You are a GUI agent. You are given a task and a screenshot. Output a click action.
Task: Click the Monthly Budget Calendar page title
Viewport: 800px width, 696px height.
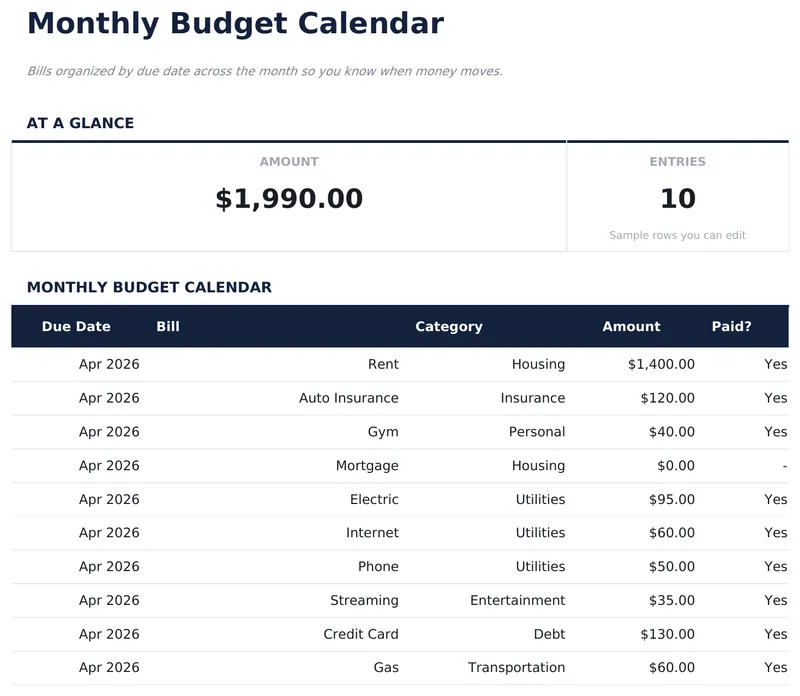tap(235, 23)
